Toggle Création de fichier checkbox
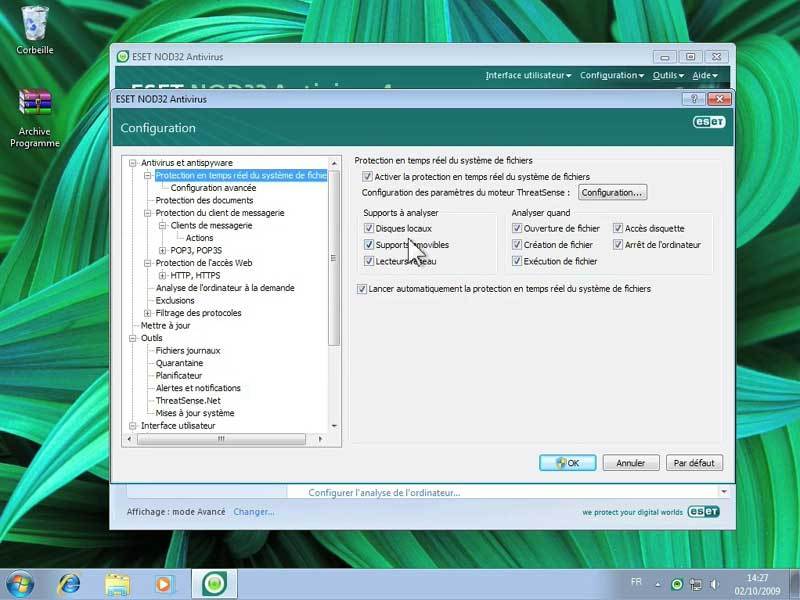This screenshot has width=800, height=600. (517, 244)
